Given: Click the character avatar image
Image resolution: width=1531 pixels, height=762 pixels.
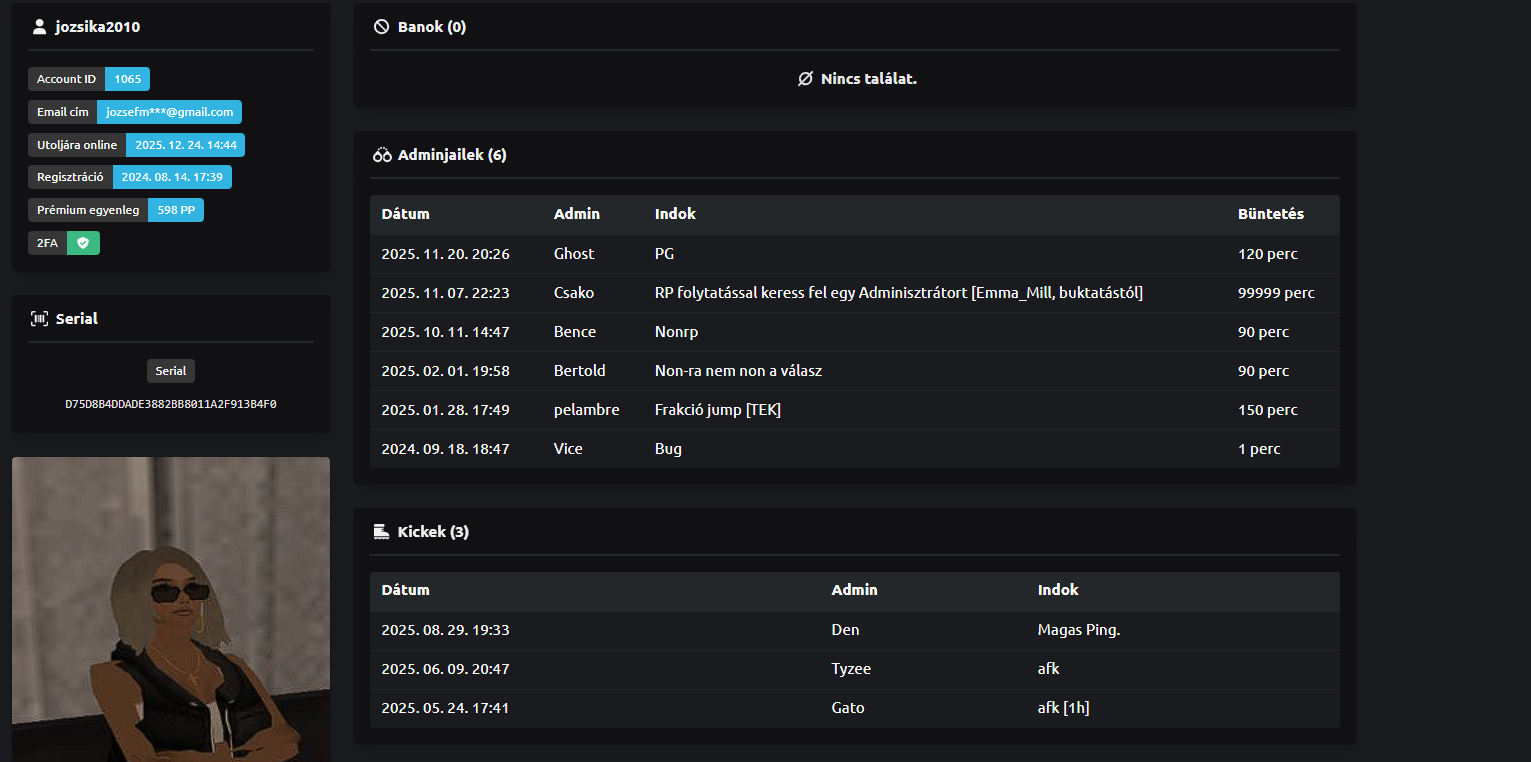Looking at the screenshot, I should (x=171, y=609).
